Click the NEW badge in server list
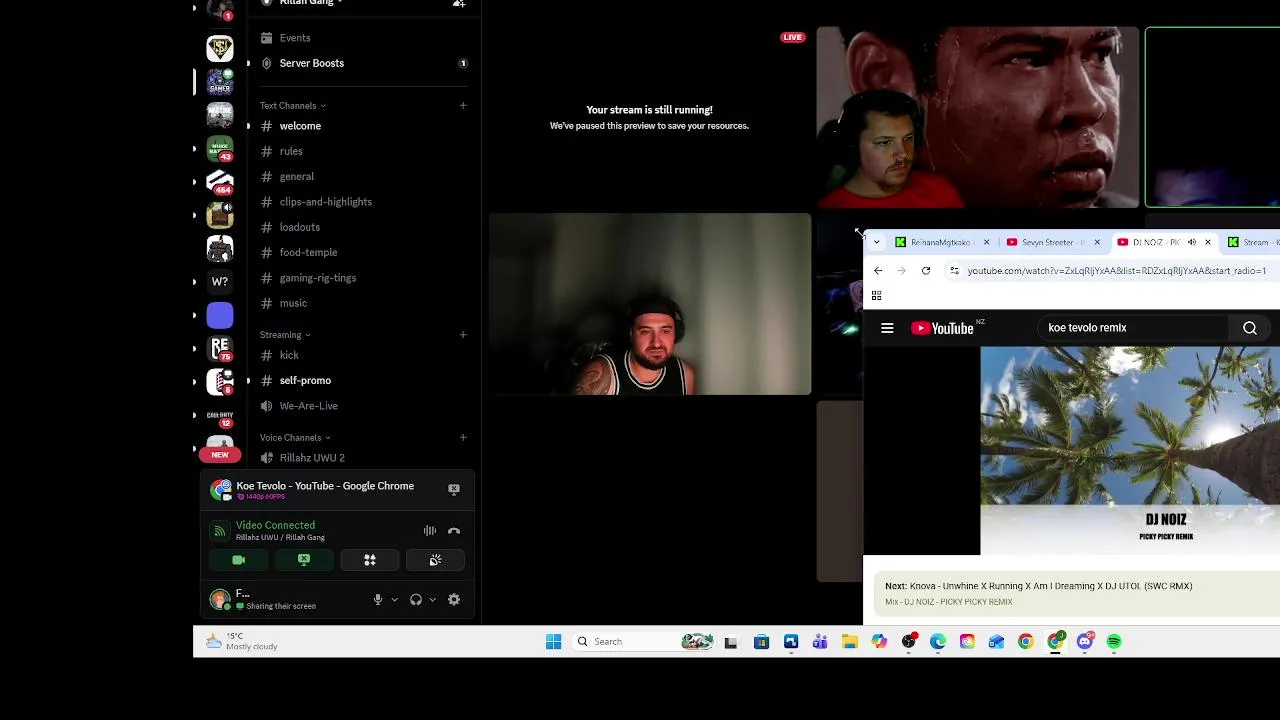 pos(220,455)
